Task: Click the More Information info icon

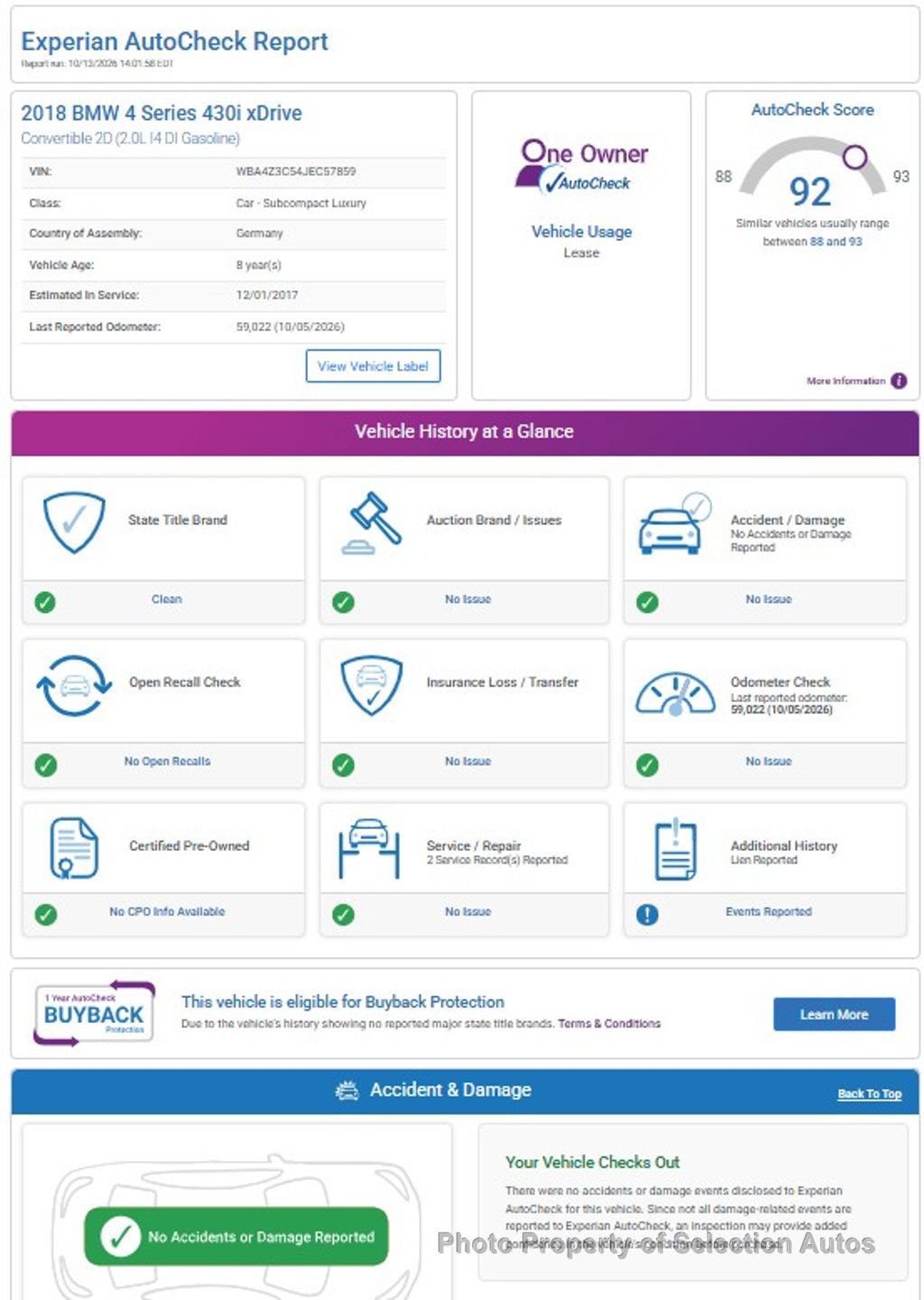Action: [899, 381]
